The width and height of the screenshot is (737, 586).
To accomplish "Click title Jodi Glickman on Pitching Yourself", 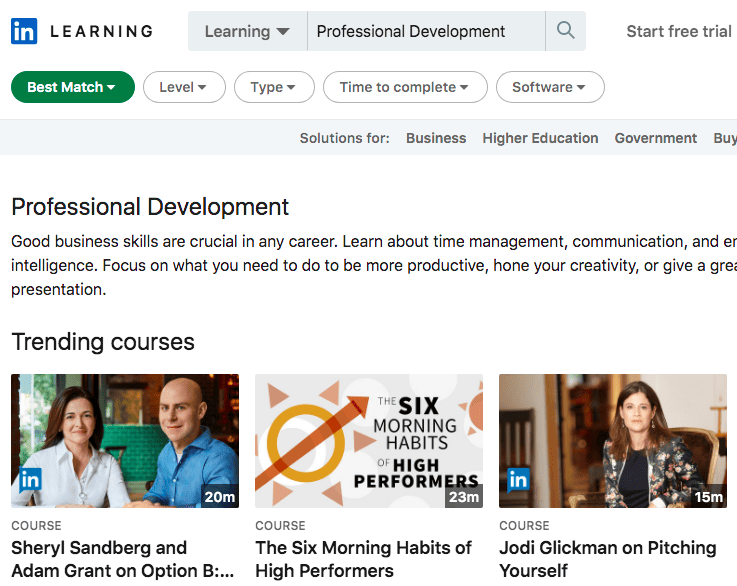I will tap(608, 559).
